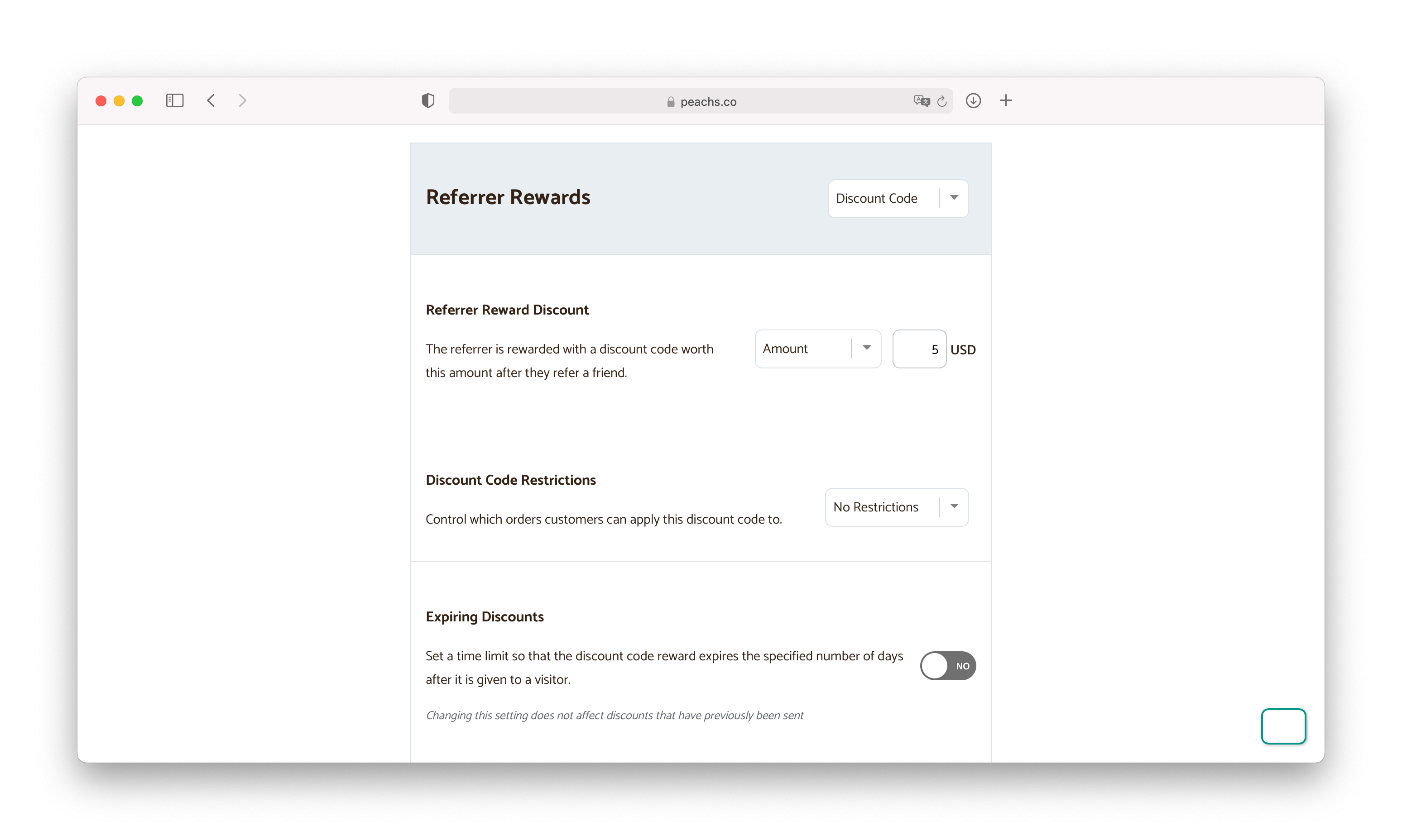
Task: Open a new tab with plus icon
Action: coord(1006,101)
